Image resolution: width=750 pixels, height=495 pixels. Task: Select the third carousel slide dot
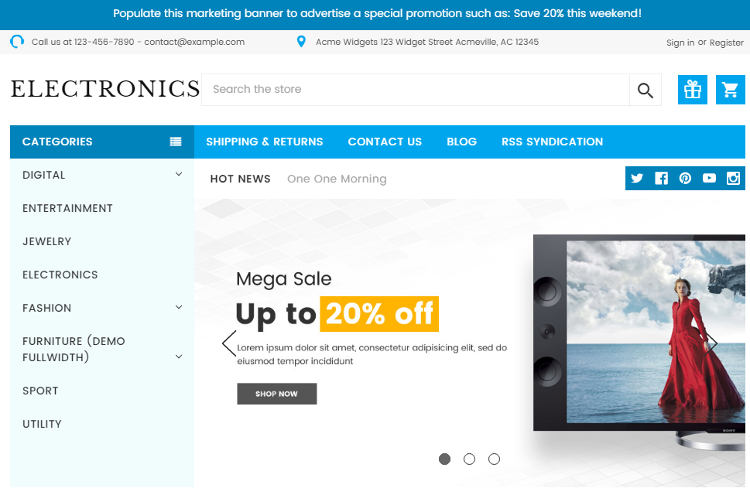click(x=494, y=459)
